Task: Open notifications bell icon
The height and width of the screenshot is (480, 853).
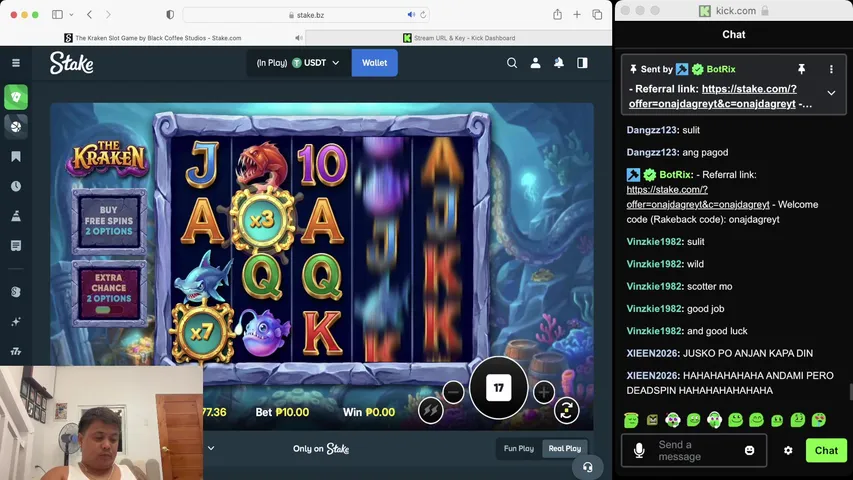Action: point(559,63)
